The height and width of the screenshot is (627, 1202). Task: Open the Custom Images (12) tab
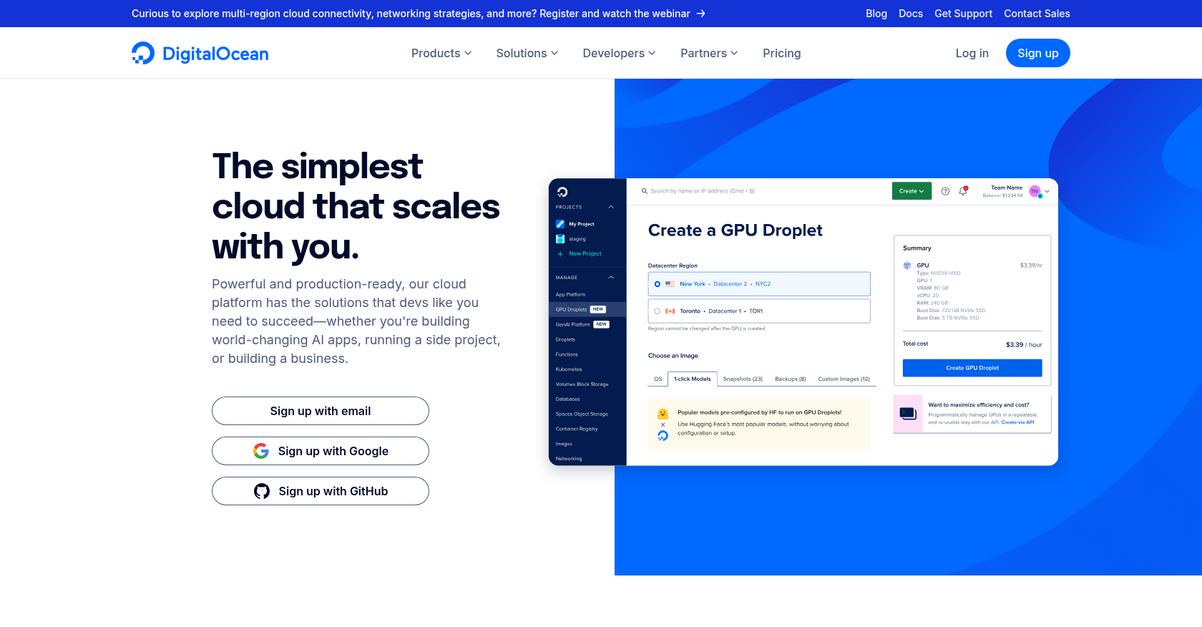(844, 379)
